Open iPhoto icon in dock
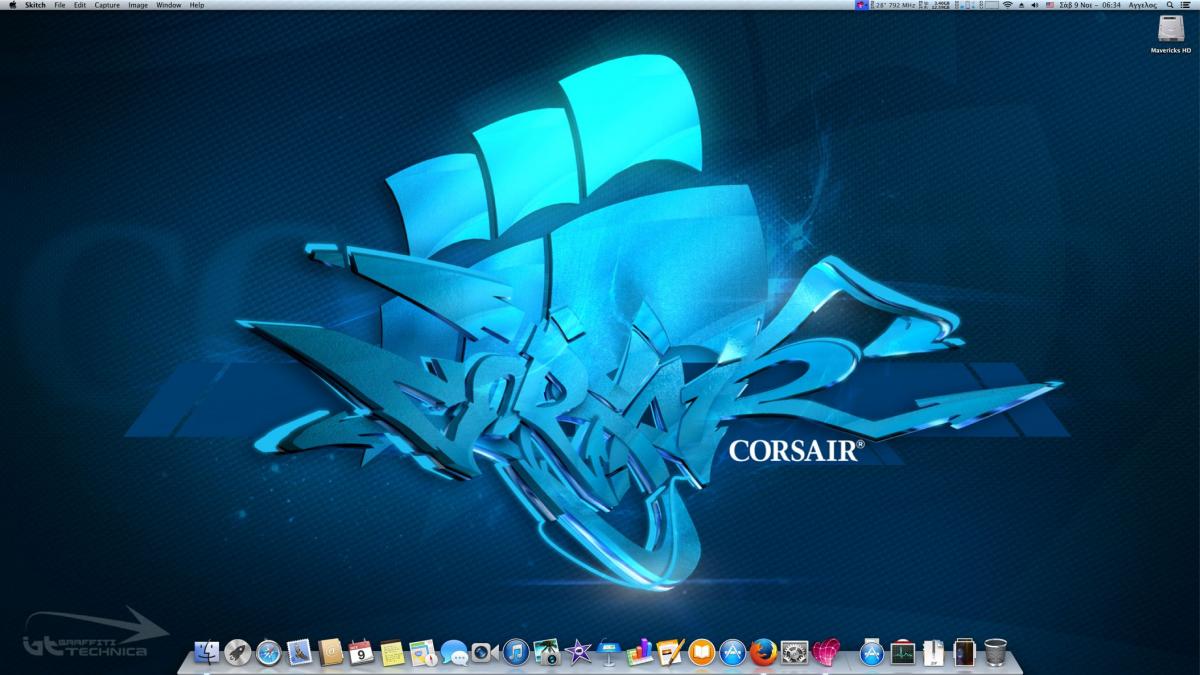The image size is (1200, 675). click(546, 653)
